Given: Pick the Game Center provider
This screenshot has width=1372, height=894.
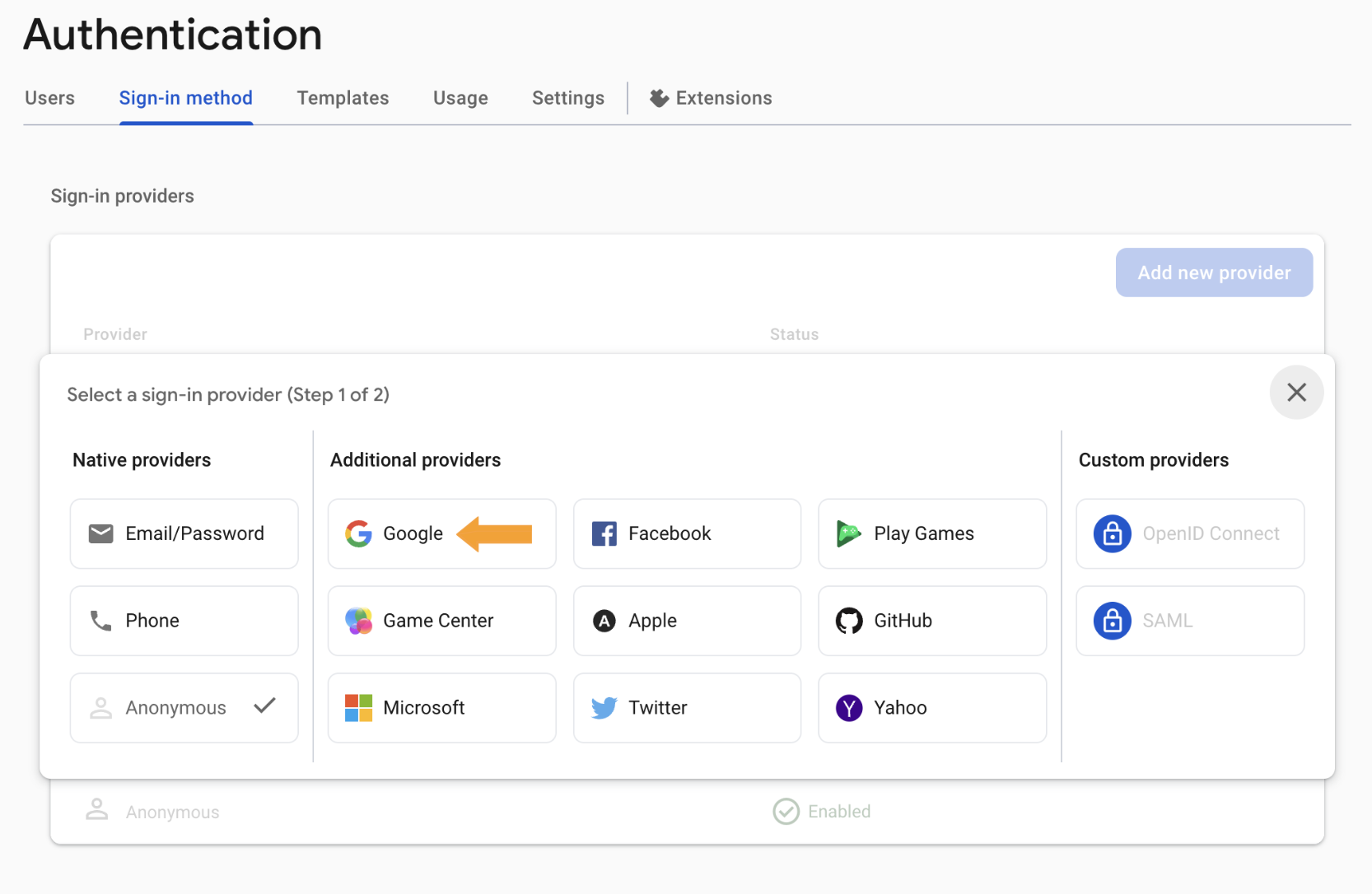Looking at the screenshot, I should tap(442, 621).
